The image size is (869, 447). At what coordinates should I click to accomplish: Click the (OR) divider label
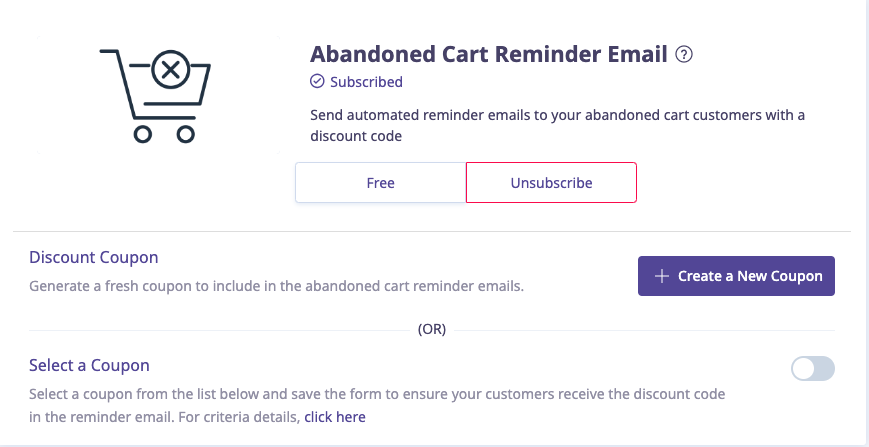[x=431, y=328]
